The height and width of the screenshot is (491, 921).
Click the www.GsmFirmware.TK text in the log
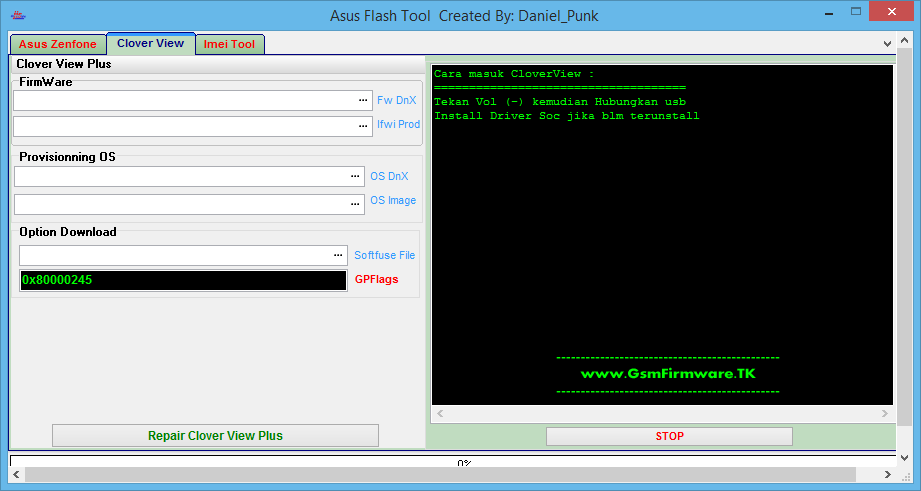tap(668, 374)
